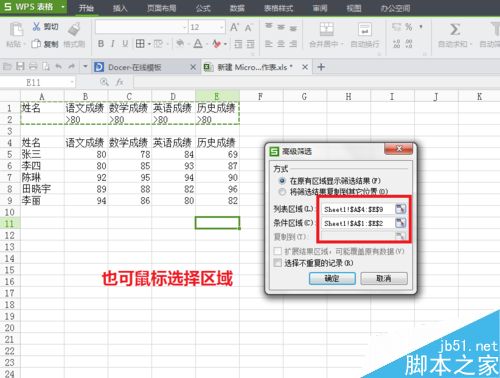
Task: Toggle Italic formatting
Action: tap(113, 44)
